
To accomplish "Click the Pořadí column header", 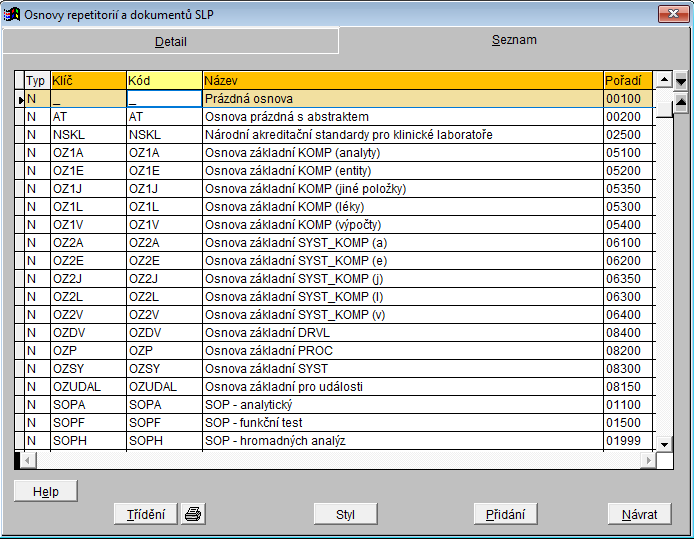I will point(627,80).
